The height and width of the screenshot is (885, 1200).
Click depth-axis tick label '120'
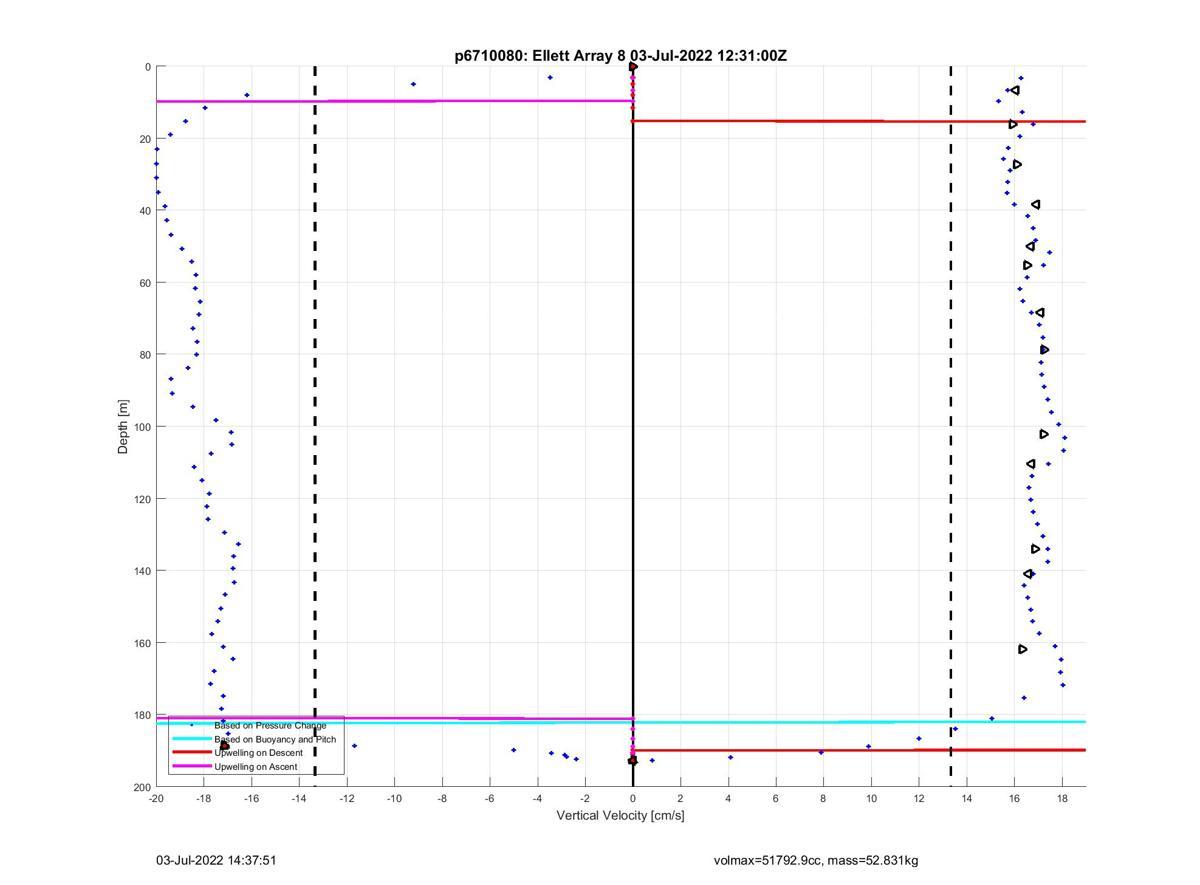142,499
